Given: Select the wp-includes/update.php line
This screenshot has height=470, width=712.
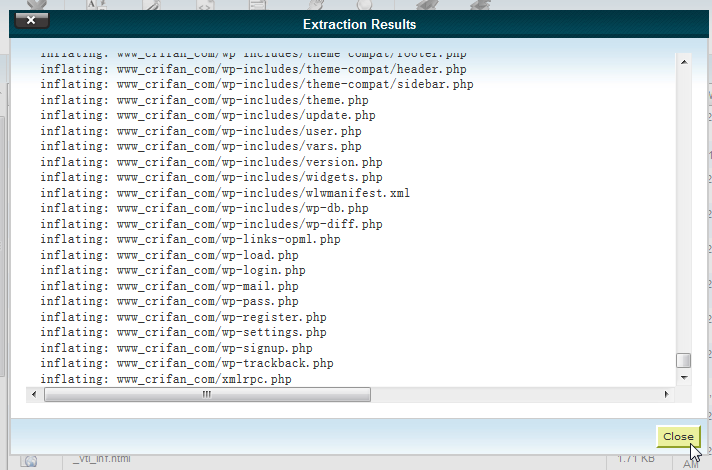Looking at the screenshot, I should click(x=208, y=115).
